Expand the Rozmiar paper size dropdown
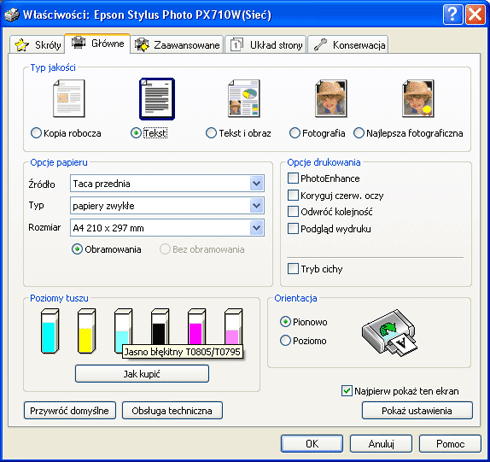 click(257, 228)
